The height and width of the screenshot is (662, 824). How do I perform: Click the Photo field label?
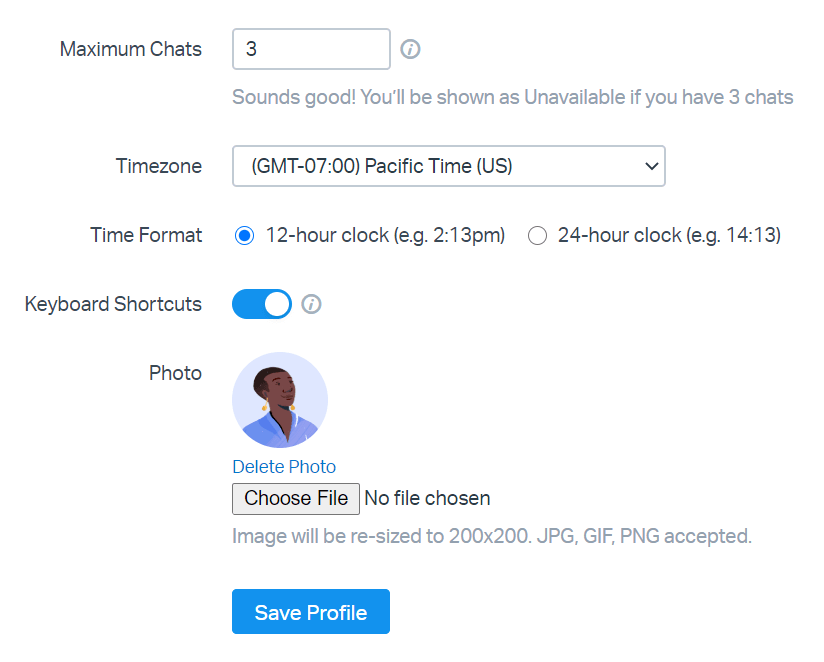click(175, 373)
